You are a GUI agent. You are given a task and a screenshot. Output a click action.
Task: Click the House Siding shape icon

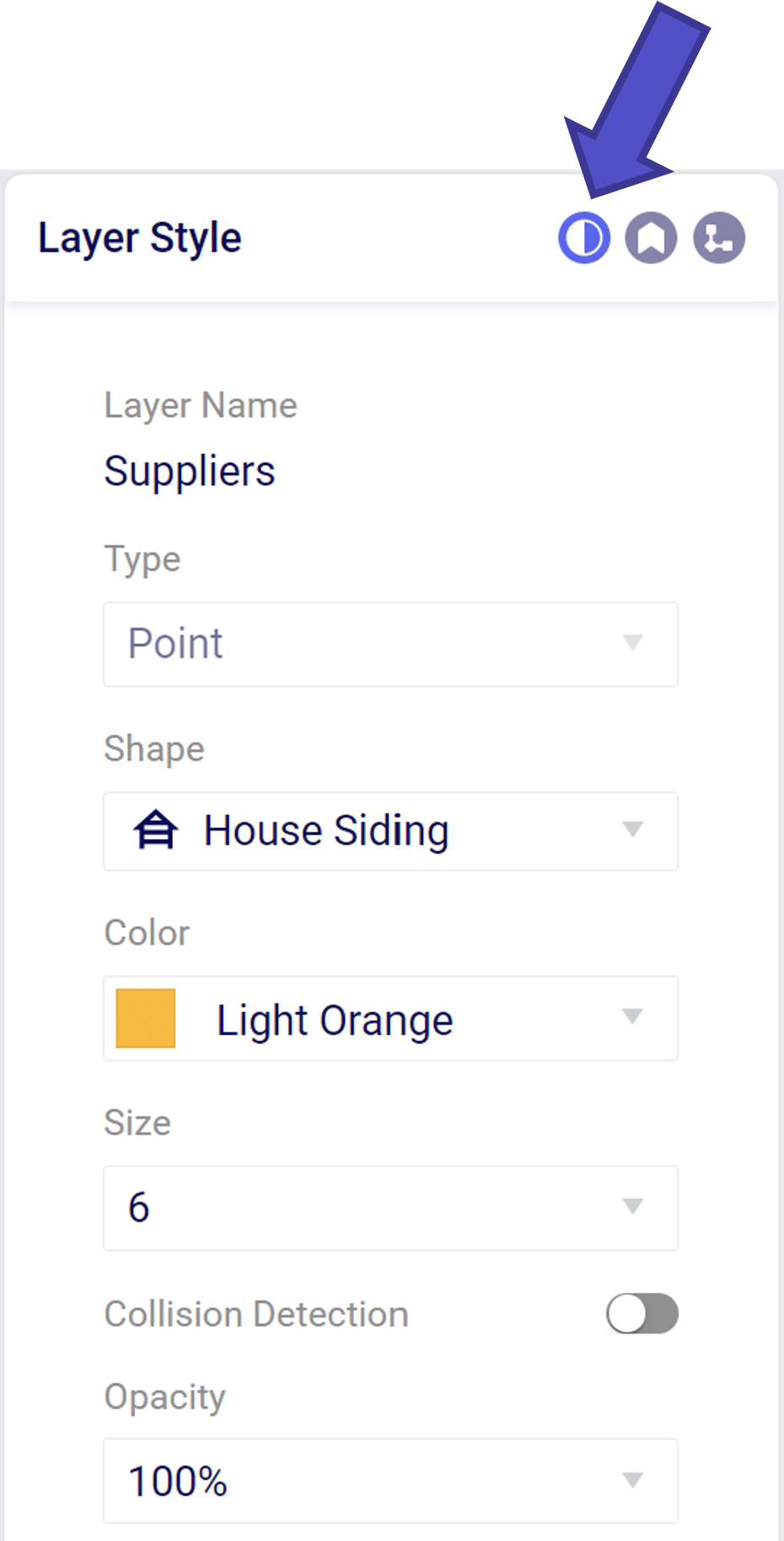[x=155, y=830]
